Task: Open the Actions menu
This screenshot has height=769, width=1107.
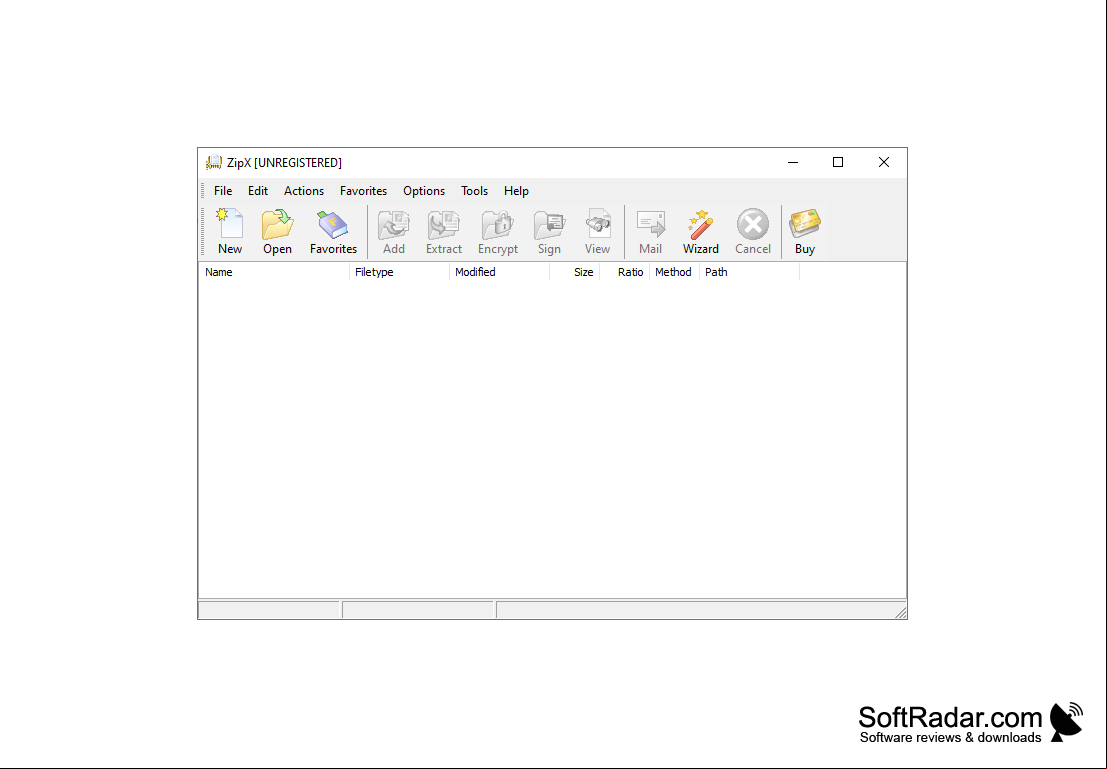Action: click(304, 191)
